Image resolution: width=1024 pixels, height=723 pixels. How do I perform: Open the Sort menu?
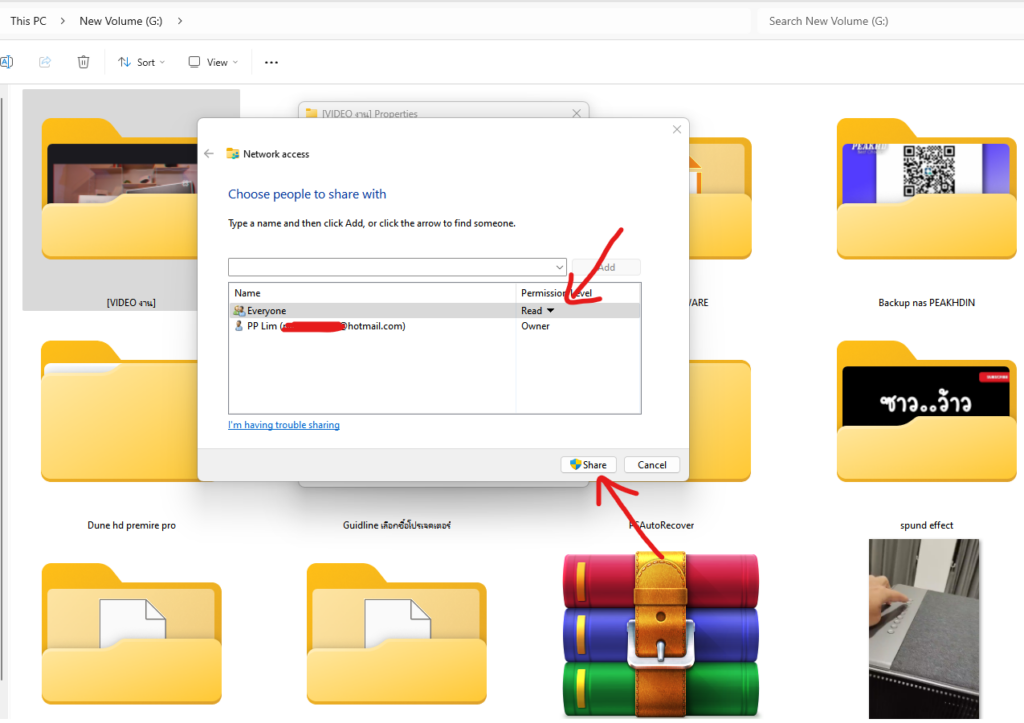tap(141, 62)
